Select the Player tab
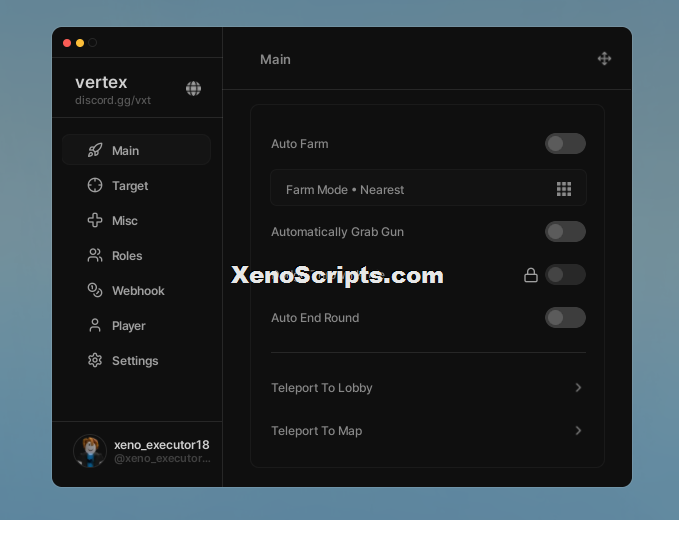Viewport: 679px width, 550px height. [x=136, y=326]
